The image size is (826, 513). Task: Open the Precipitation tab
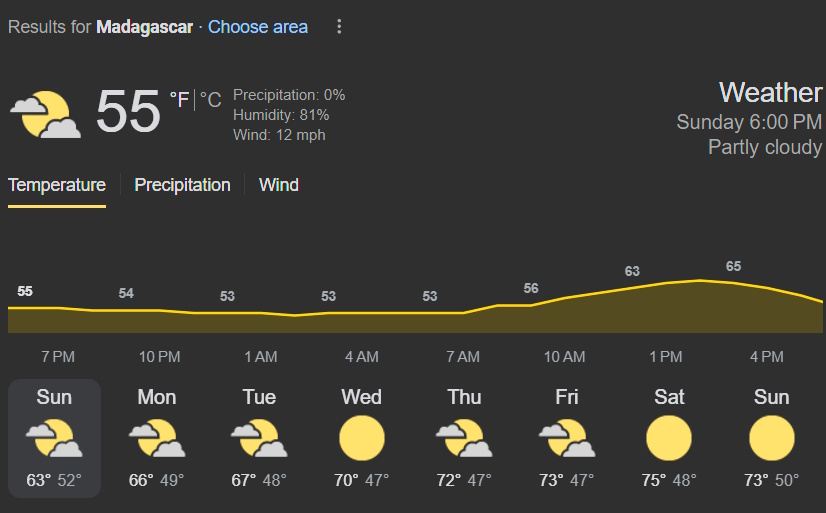coord(182,185)
